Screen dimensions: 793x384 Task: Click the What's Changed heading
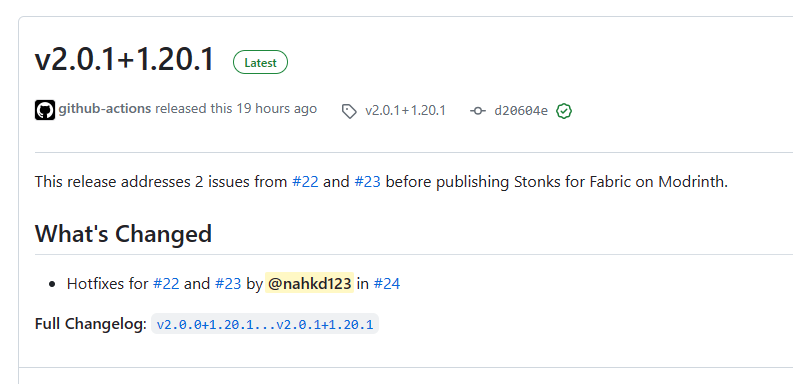click(123, 234)
